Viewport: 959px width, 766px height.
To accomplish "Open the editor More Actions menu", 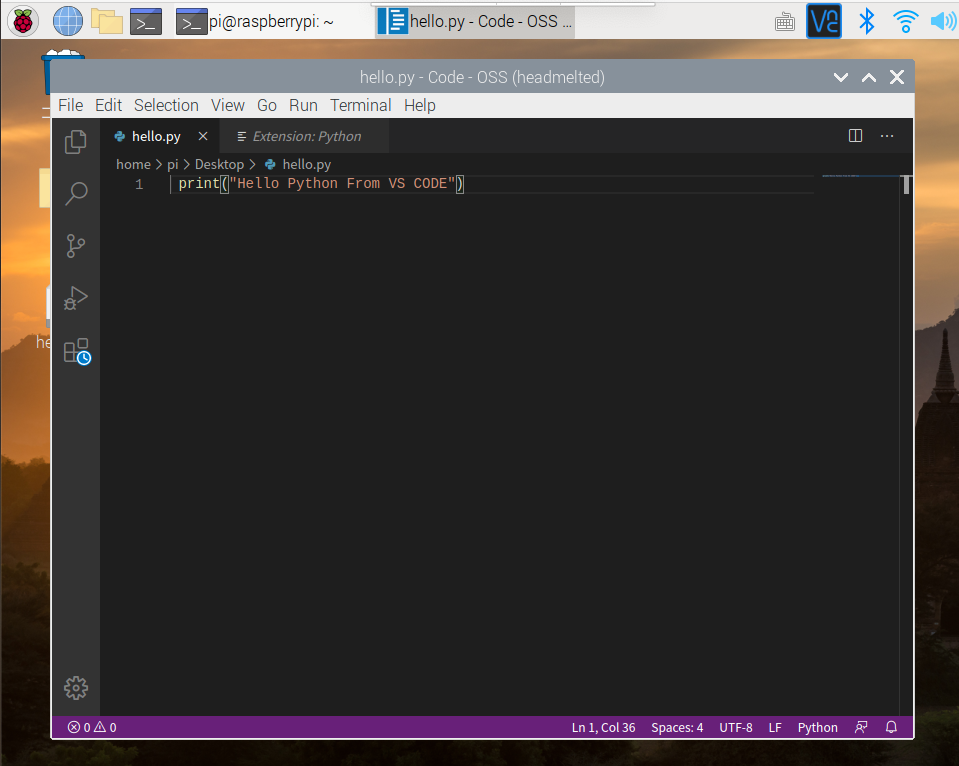I will (x=887, y=136).
